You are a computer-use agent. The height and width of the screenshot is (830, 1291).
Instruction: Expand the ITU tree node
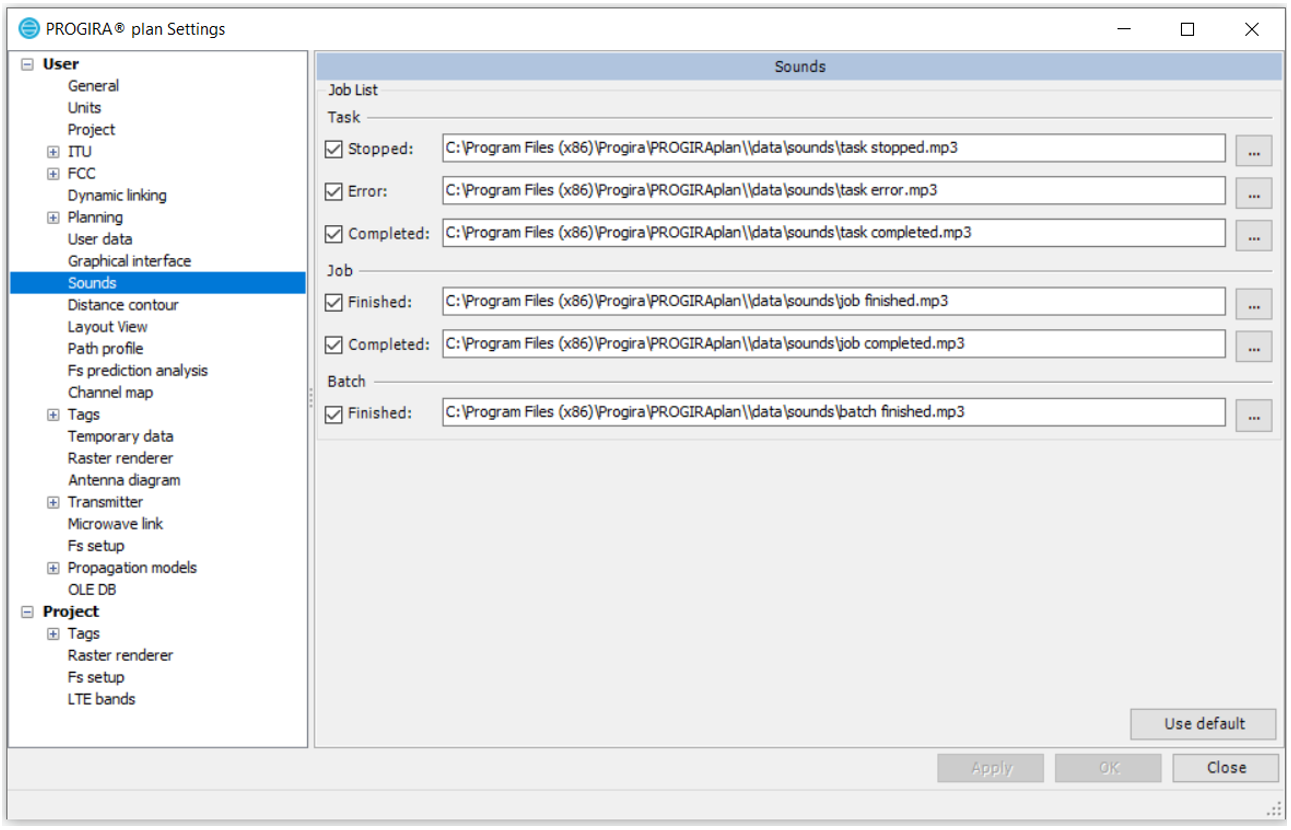click(53, 152)
